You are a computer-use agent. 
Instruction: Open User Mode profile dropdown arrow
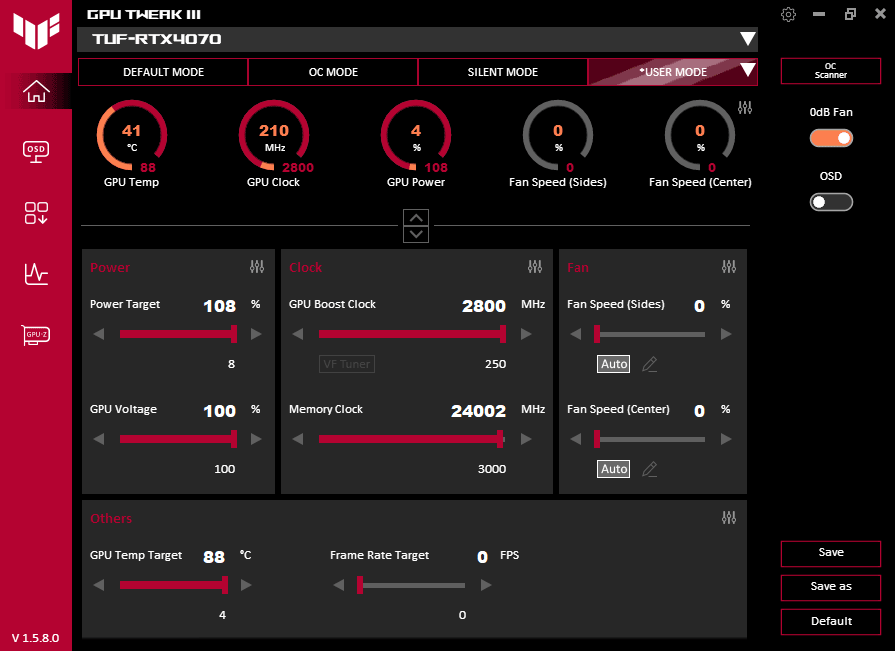pyautogui.click(x=747, y=71)
